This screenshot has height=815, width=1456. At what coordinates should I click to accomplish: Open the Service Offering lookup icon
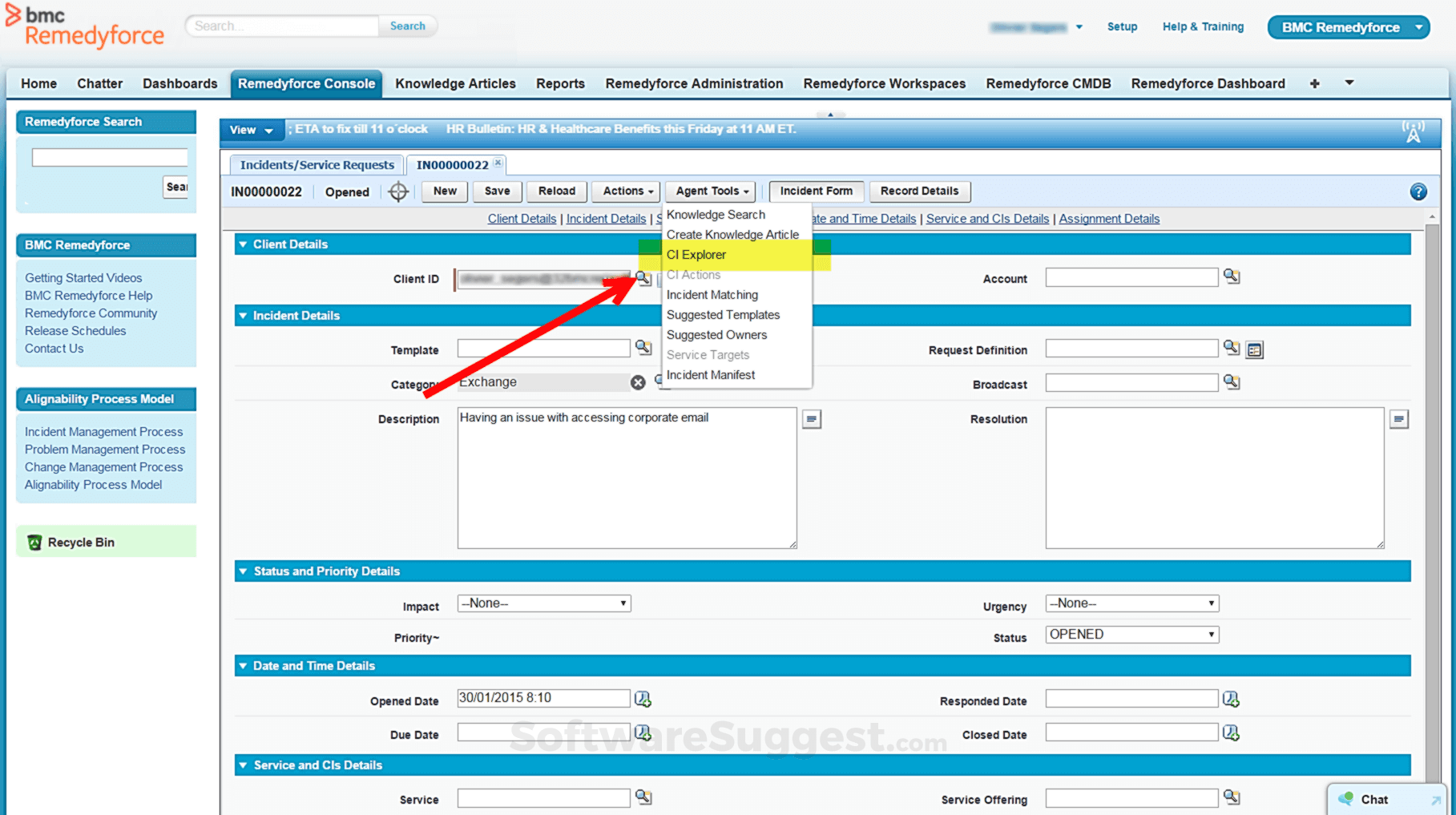[1232, 797]
